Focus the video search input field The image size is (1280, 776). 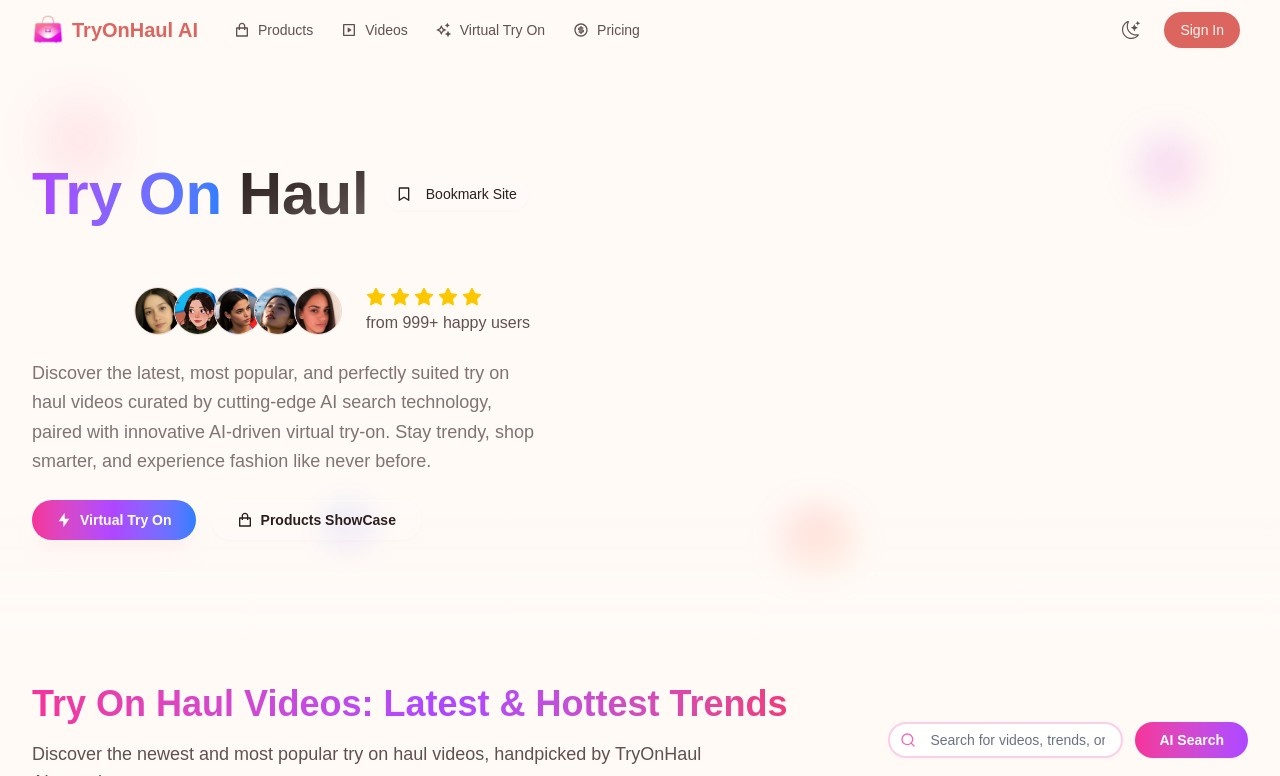[1005, 740]
